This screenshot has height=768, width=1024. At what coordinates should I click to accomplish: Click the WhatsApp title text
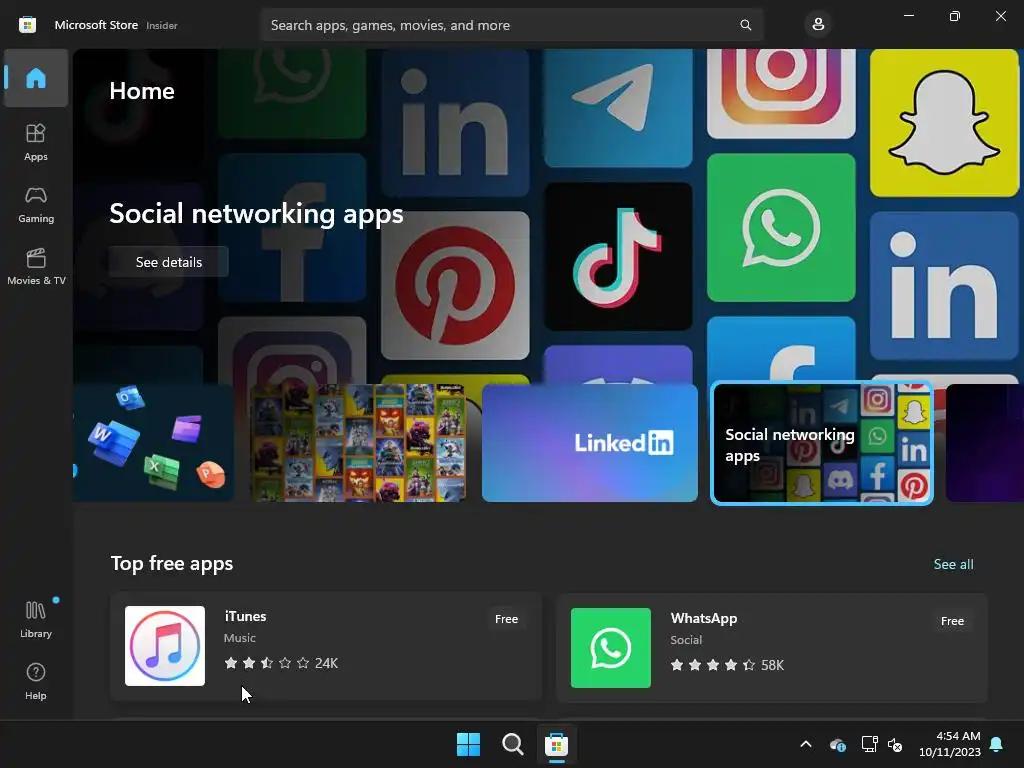pos(703,618)
